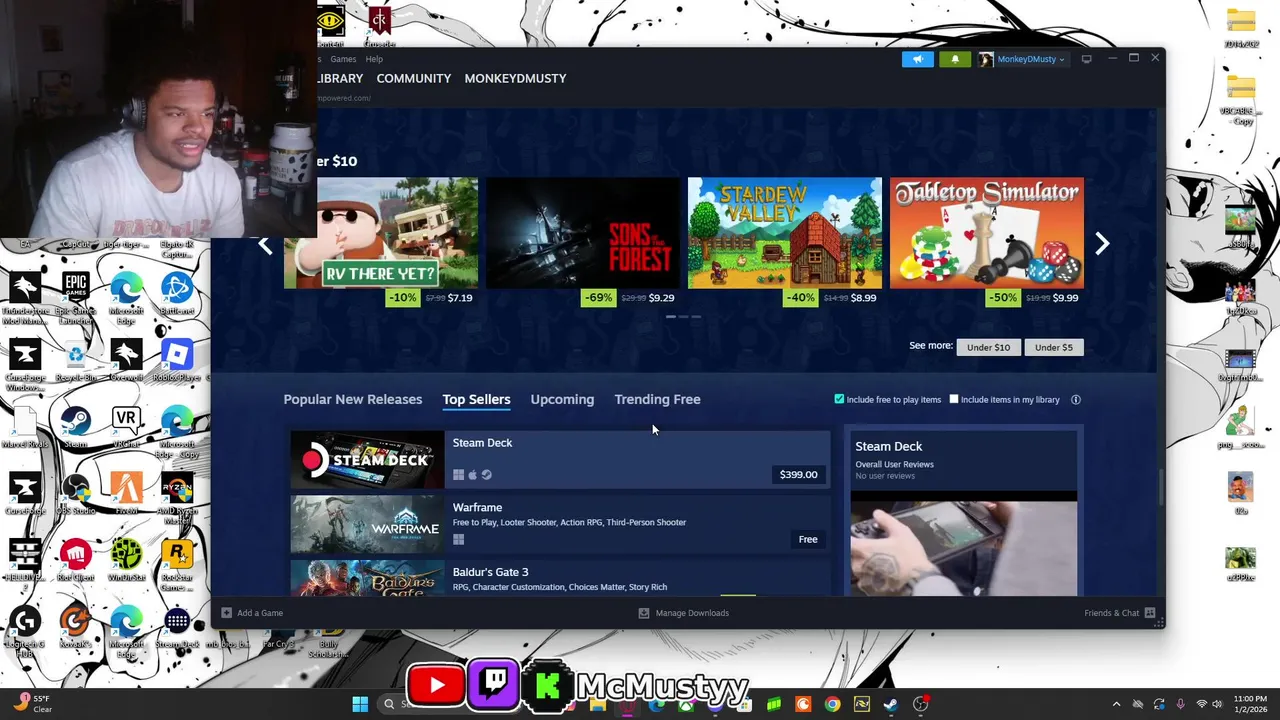Image resolution: width=1280 pixels, height=720 pixels.
Task: Click the Steam Deck $399.00 price
Action: (x=798, y=474)
